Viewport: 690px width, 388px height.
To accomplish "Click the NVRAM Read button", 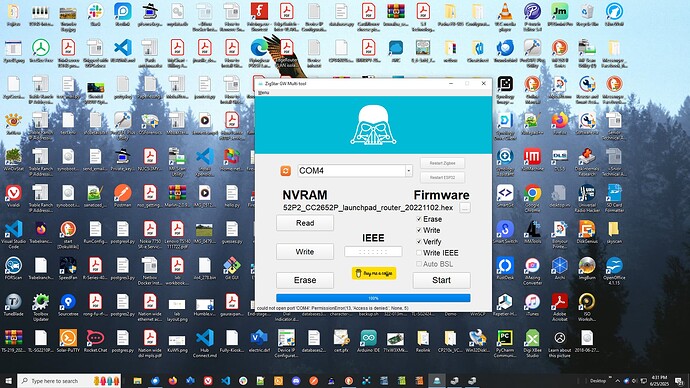I will [305, 223].
